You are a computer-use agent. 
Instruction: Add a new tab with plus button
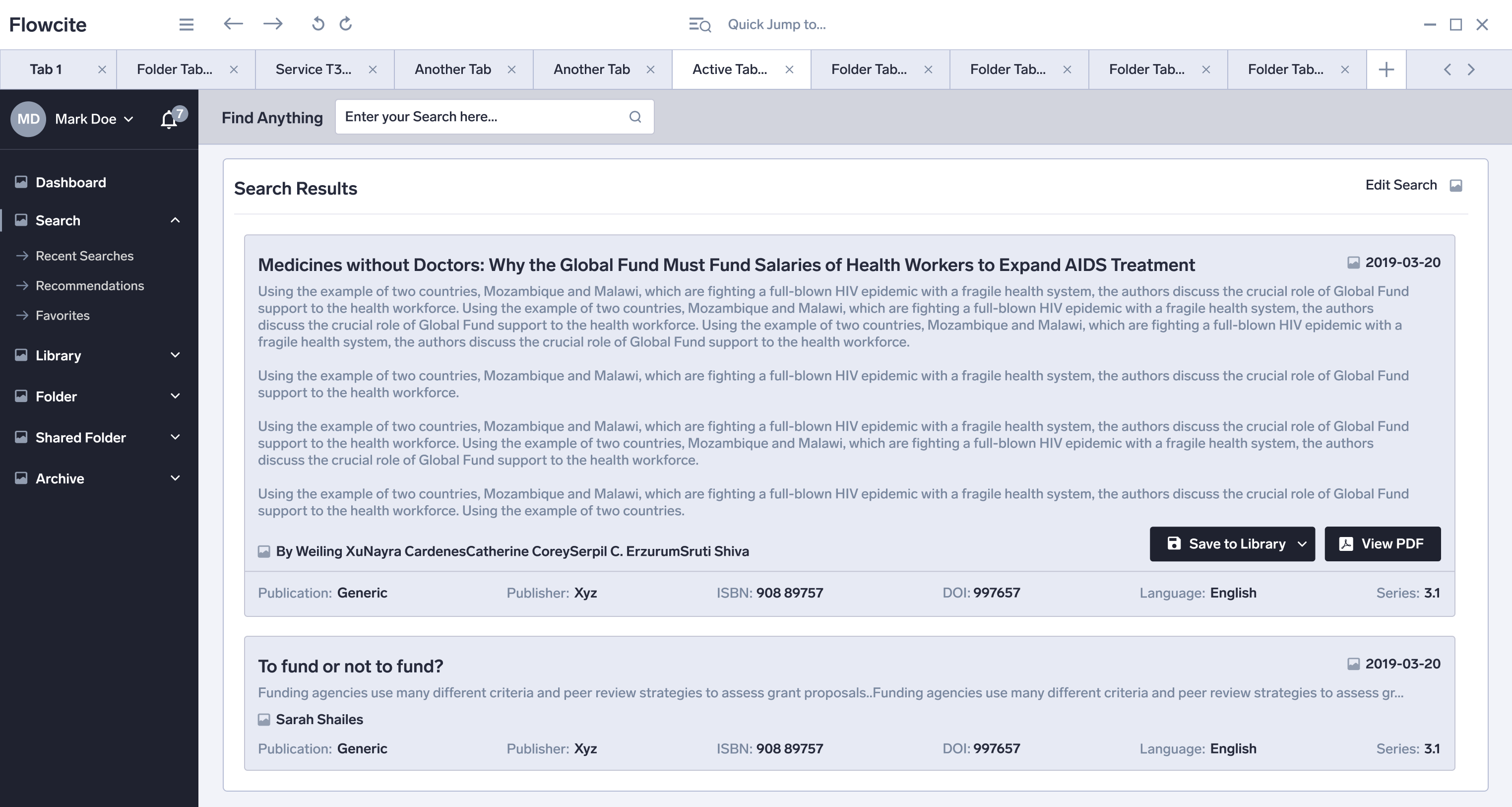1386,69
